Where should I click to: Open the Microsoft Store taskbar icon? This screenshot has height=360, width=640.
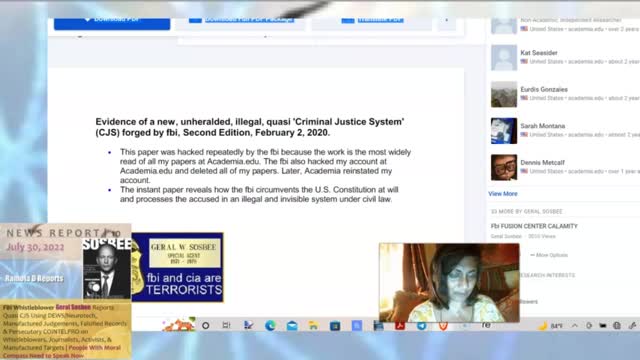click(335, 326)
